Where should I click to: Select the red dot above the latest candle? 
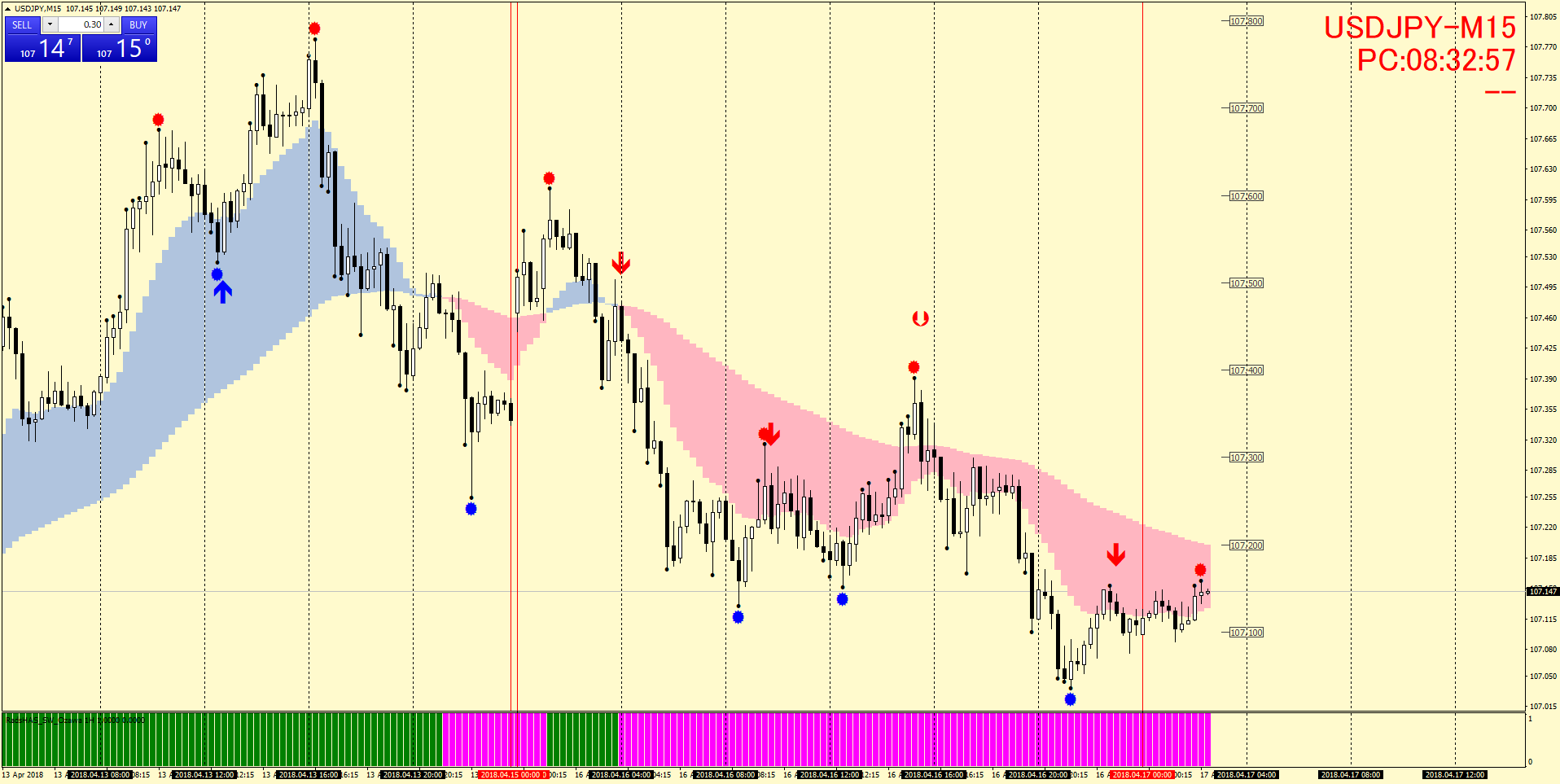click(x=1200, y=570)
